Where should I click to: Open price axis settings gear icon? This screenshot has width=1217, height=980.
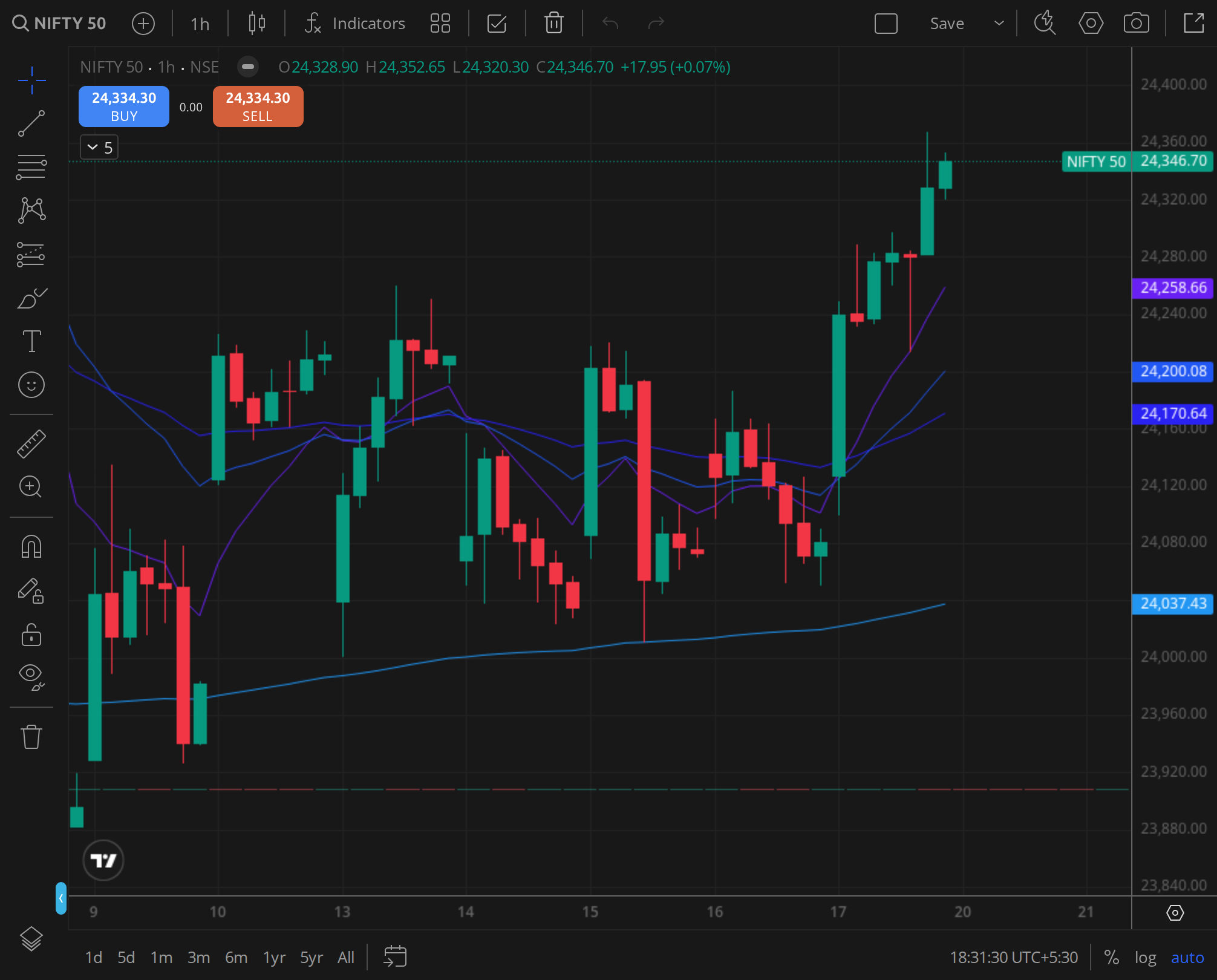click(x=1175, y=913)
